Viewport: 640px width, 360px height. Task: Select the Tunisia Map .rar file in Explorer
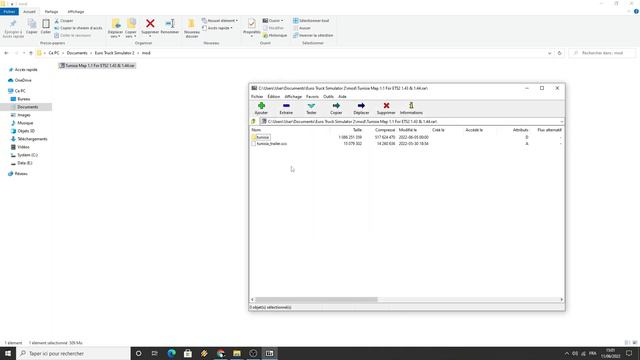tap(97, 66)
